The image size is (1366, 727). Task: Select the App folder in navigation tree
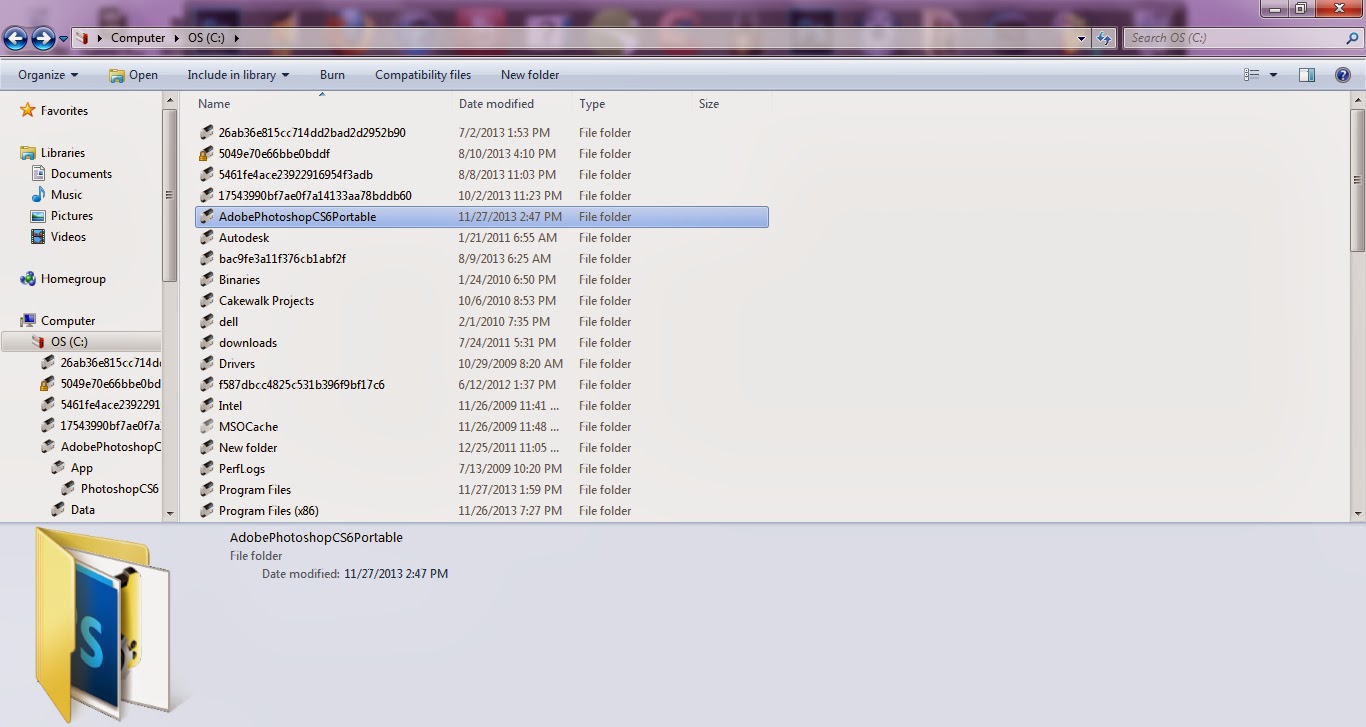(x=81, y=468)
